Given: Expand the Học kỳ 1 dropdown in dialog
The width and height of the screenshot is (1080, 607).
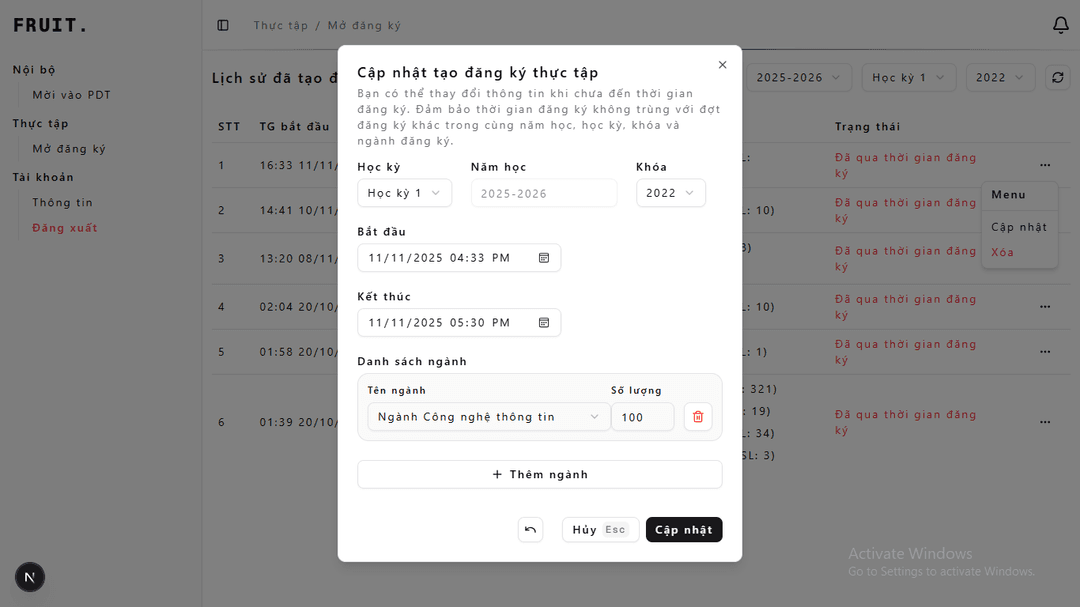Looking at the screenshot, I should pos(404,193).
